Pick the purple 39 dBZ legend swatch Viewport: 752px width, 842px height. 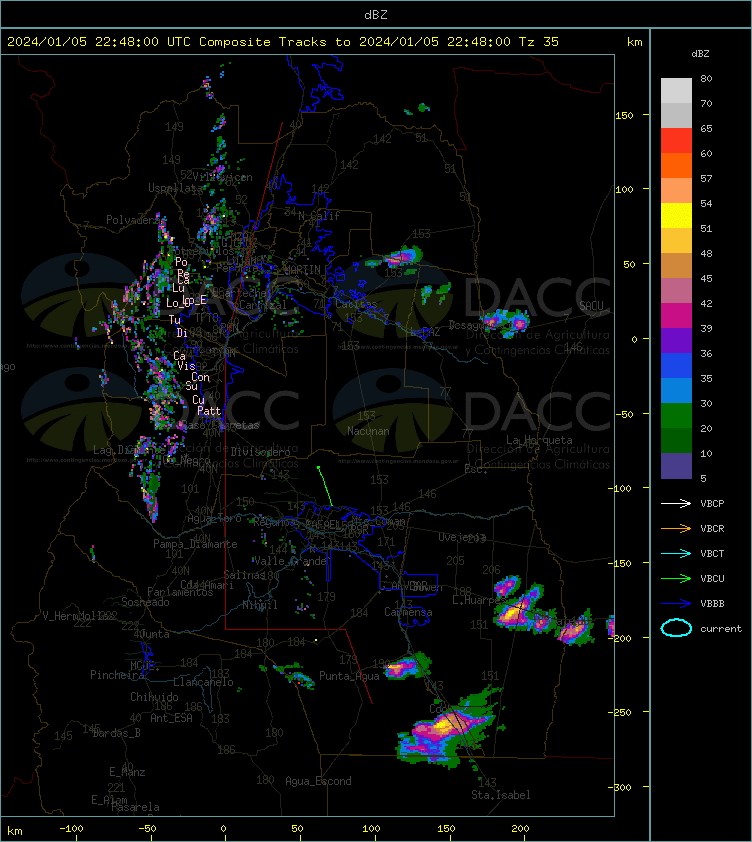tap(676, 341)
